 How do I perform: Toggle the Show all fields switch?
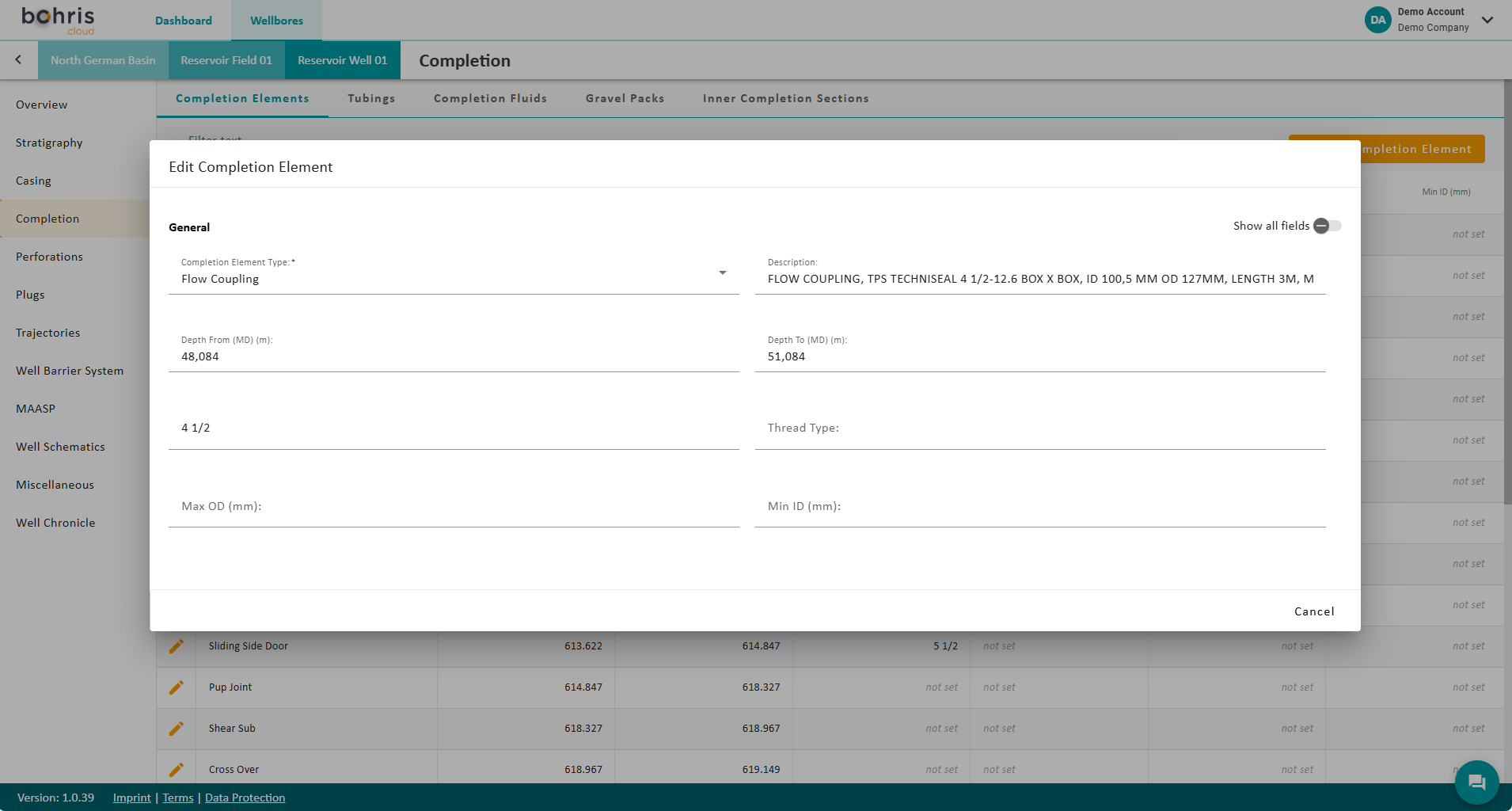pyautogui.click(x=1327, y=226)
